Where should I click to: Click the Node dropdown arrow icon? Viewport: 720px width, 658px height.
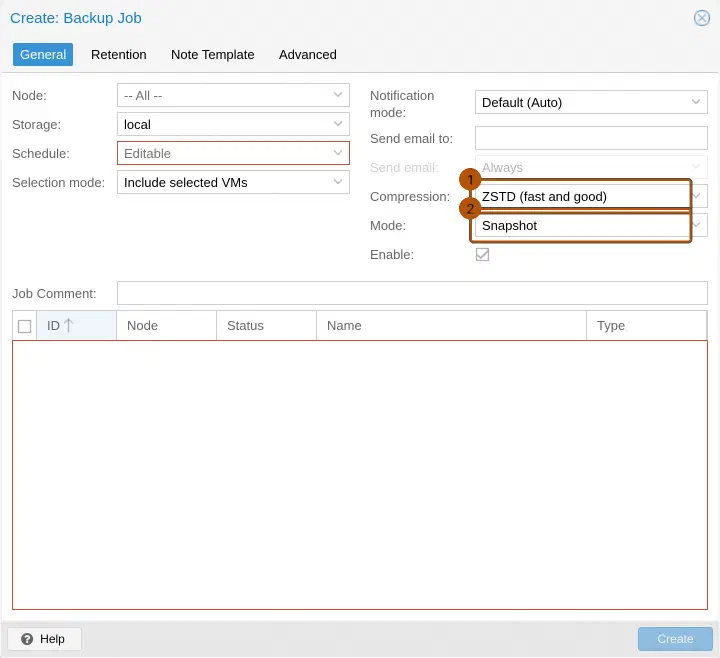coord(338,95)
